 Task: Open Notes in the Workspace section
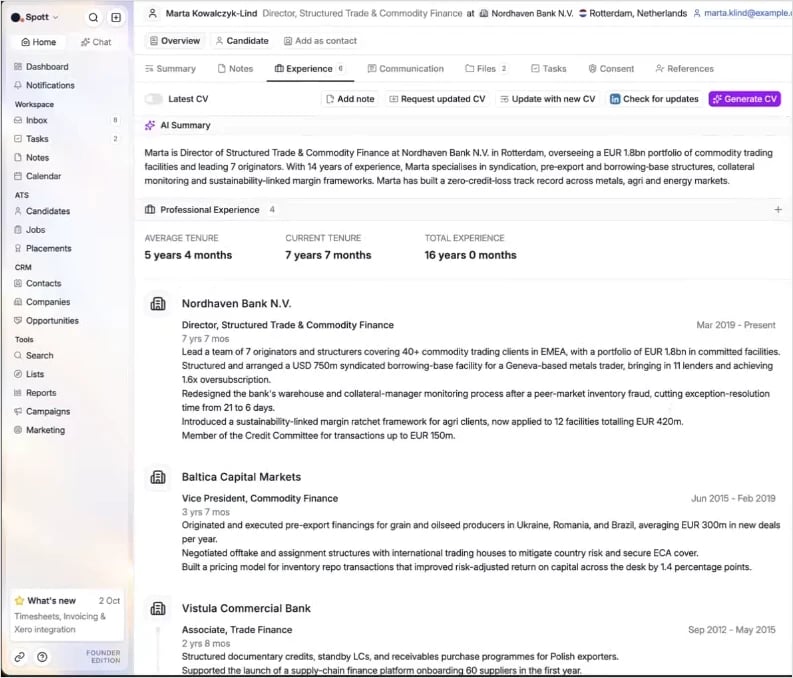32,158
